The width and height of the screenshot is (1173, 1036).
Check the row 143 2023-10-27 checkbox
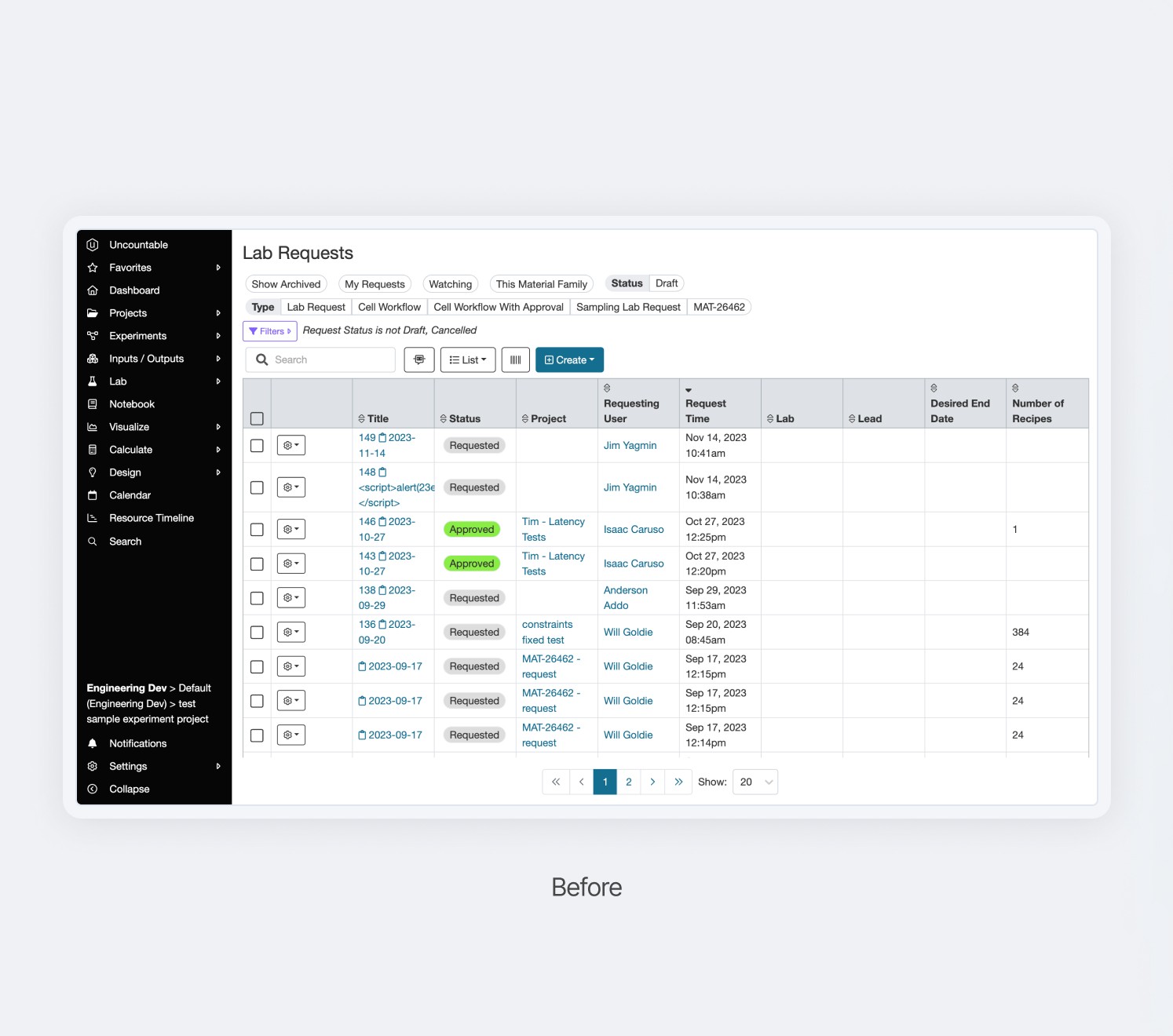tap(257, 564)
